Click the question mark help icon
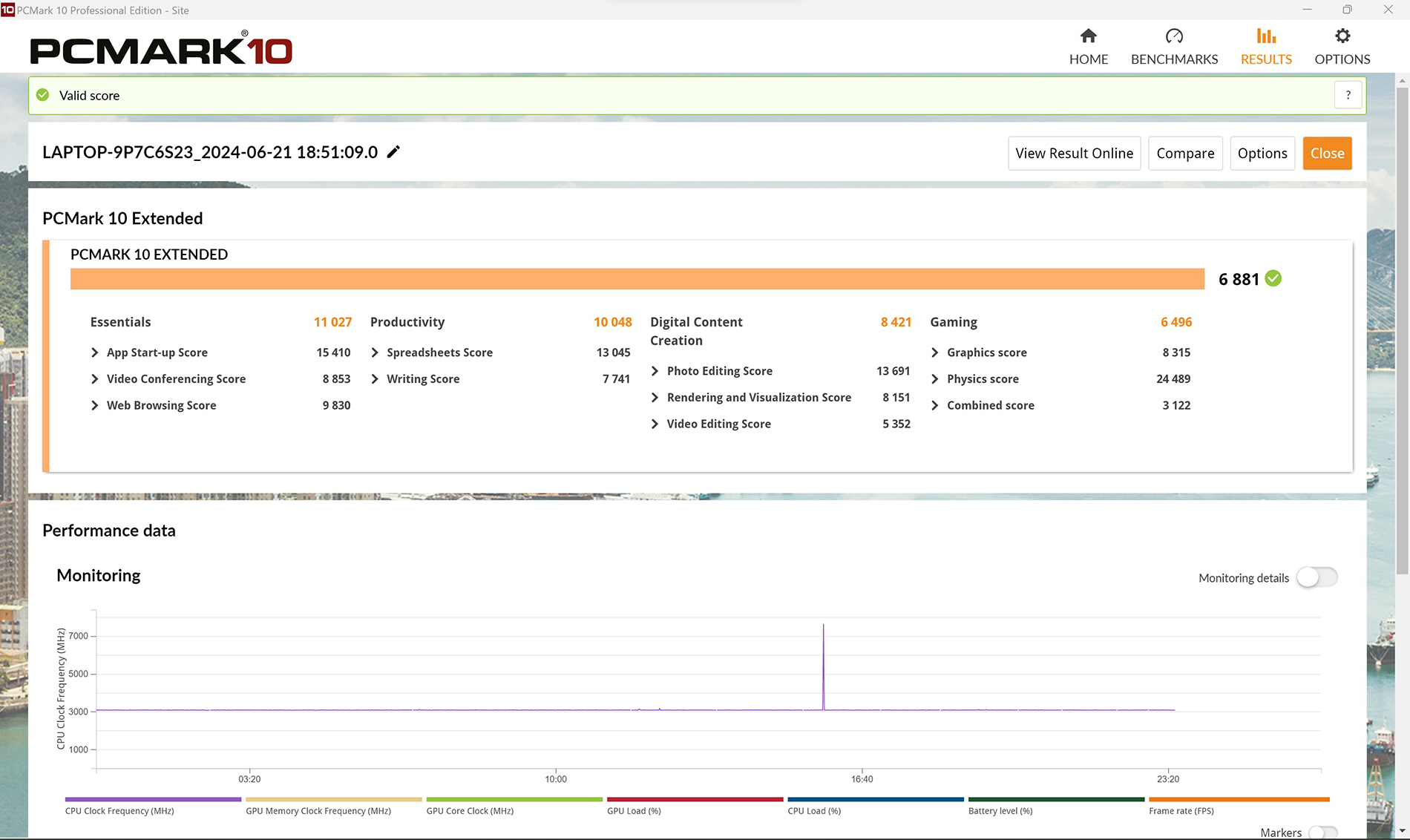This screenshot has height=840, width=1410. pyautogui.click(x=1348, y=95)
